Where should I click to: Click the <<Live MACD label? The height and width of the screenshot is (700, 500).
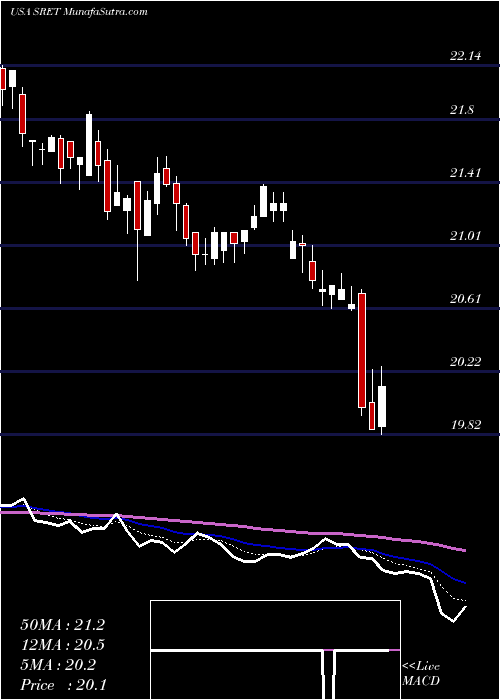click(x=421, y=674)
